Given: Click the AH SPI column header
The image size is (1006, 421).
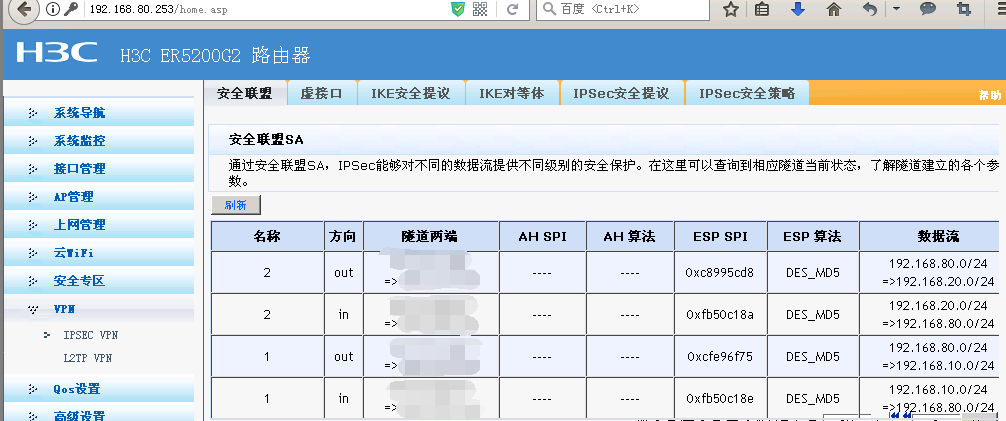Looking at the screenshot, I should coord(542,236).
